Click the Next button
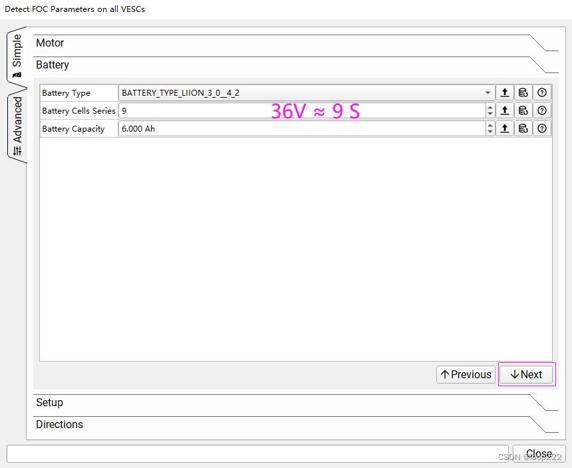 pyautogui.click(x=526, y=374)
